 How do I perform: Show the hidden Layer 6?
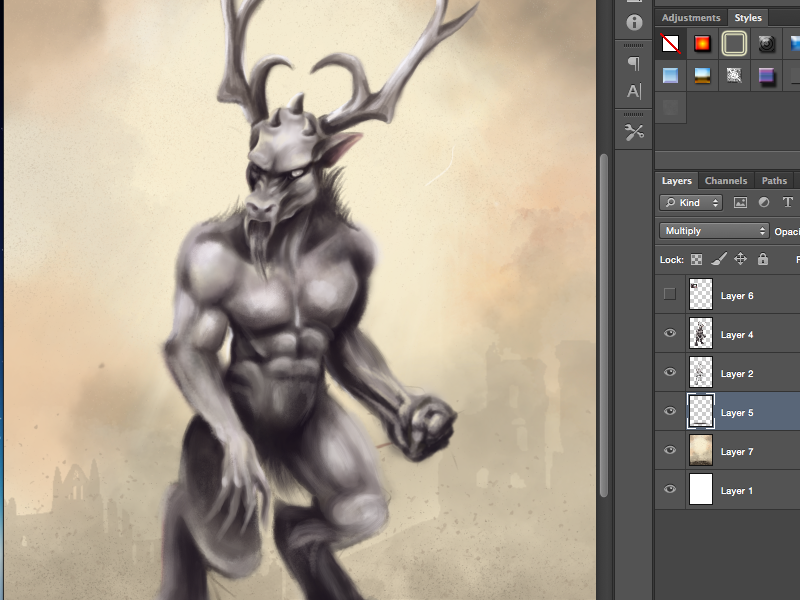coord(670,295)
